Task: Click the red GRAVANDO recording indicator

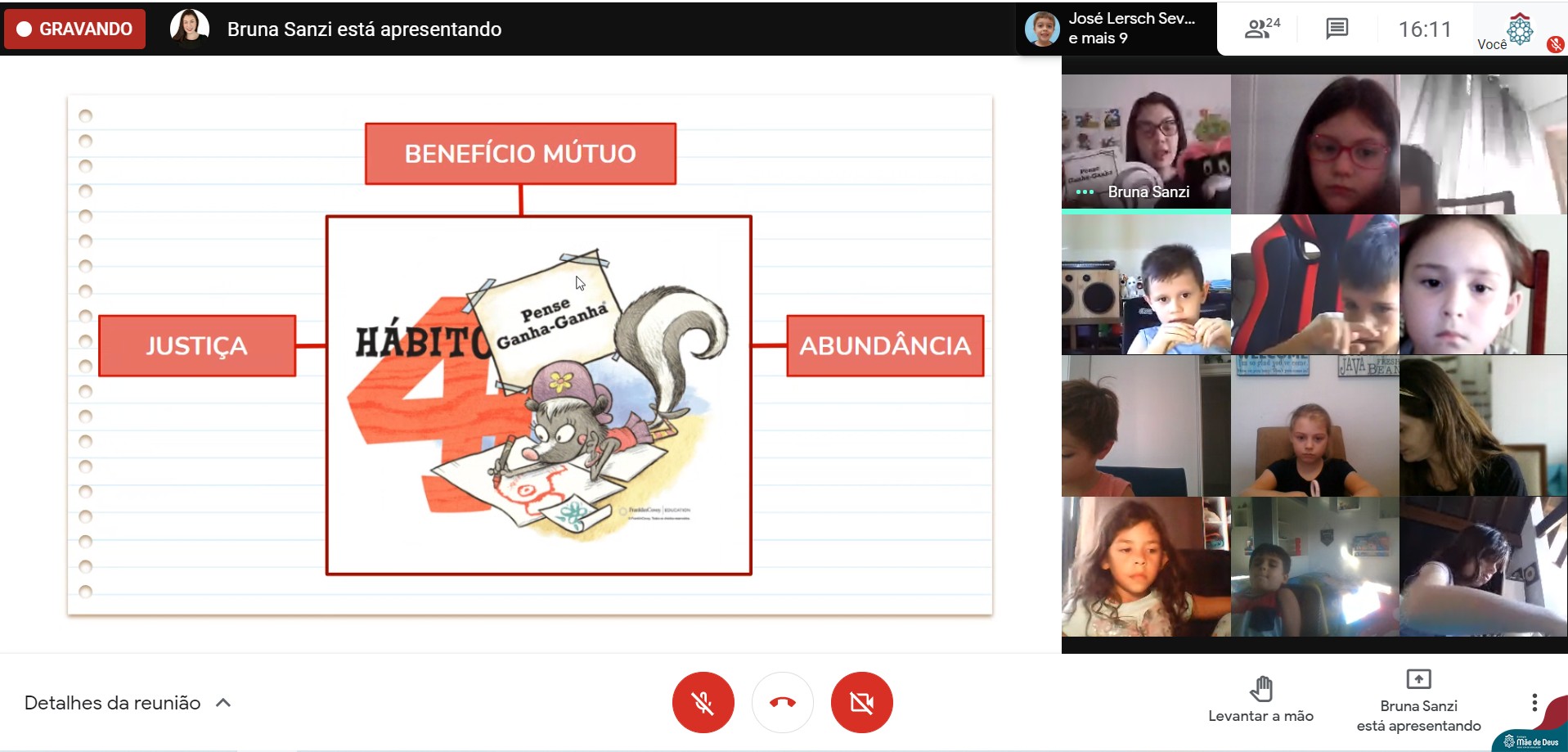Action: click(x=75, y=29)
